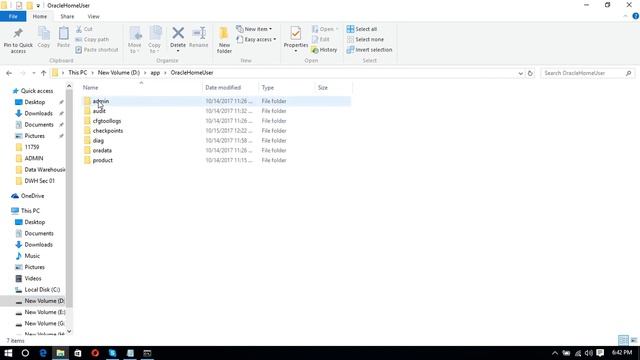Click the Cut scissors icon
The height and width of the screenshot is (360, 640).
[x=79, y=29]
